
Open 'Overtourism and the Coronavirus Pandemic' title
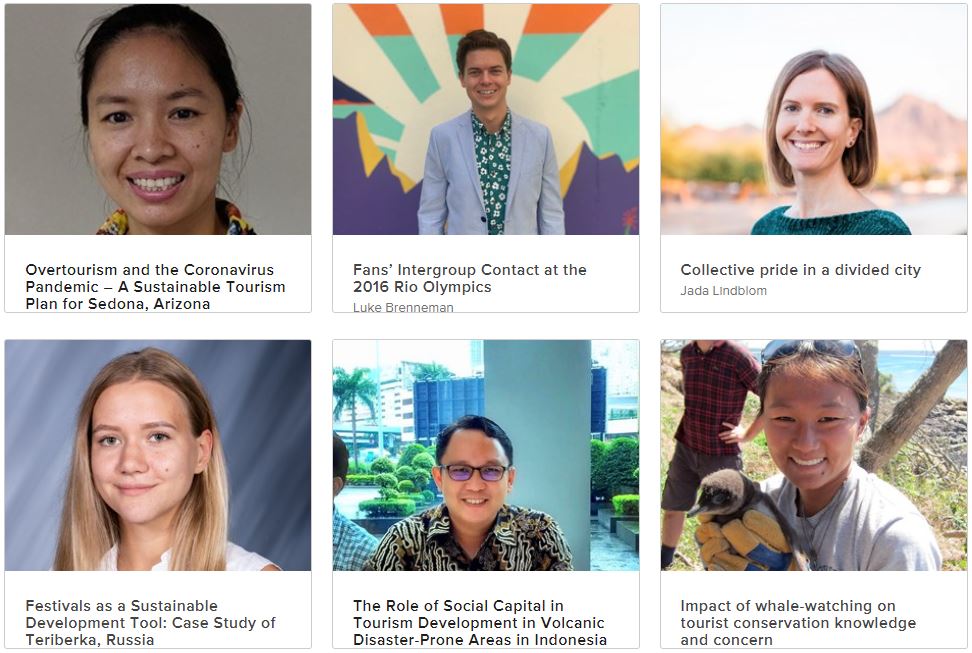156,287
